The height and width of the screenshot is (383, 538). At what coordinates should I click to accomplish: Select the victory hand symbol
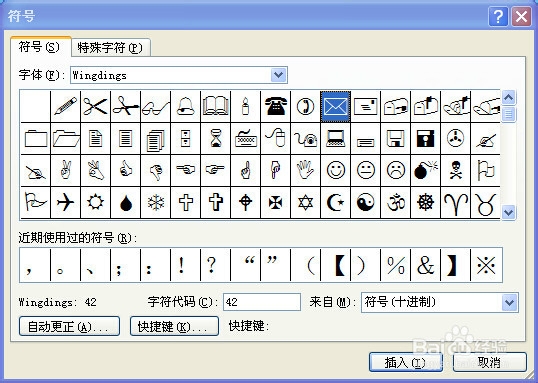coord(66,170)
